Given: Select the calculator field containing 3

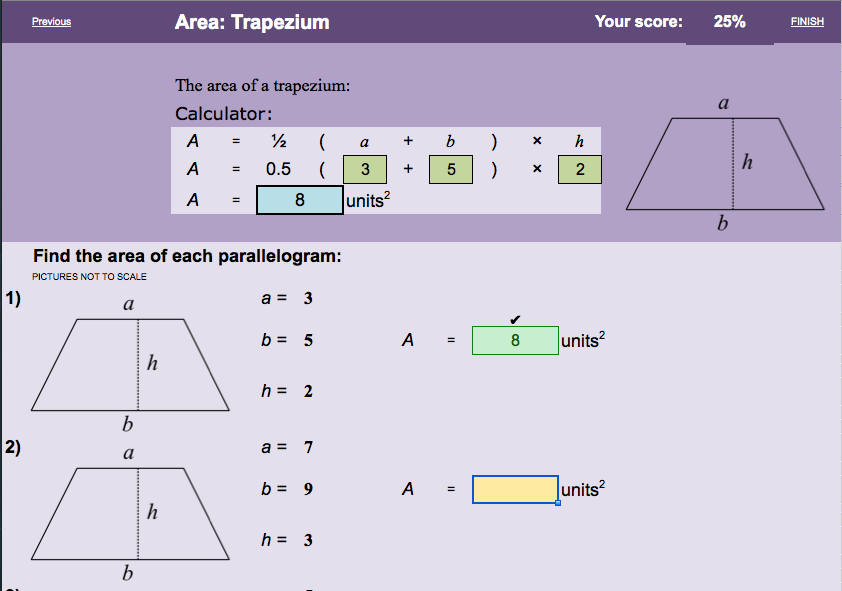Looking at the screenshot, I should pyautogui.click(x=365, y=169).
